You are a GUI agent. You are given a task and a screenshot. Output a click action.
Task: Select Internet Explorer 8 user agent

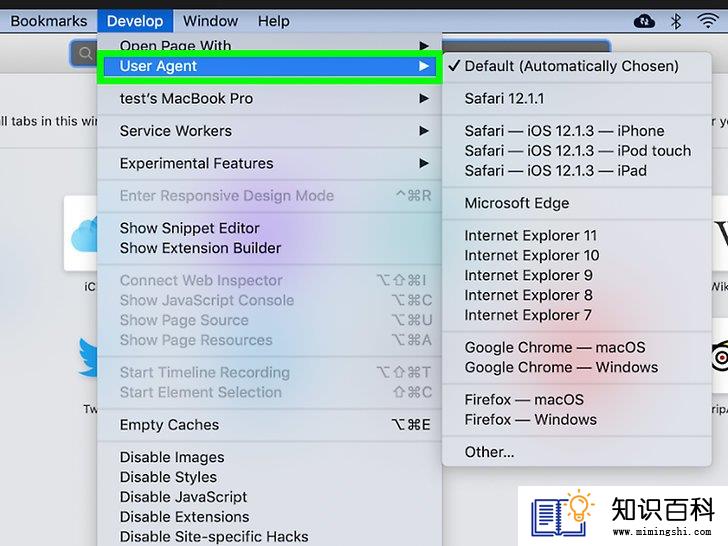pos(577,295)
